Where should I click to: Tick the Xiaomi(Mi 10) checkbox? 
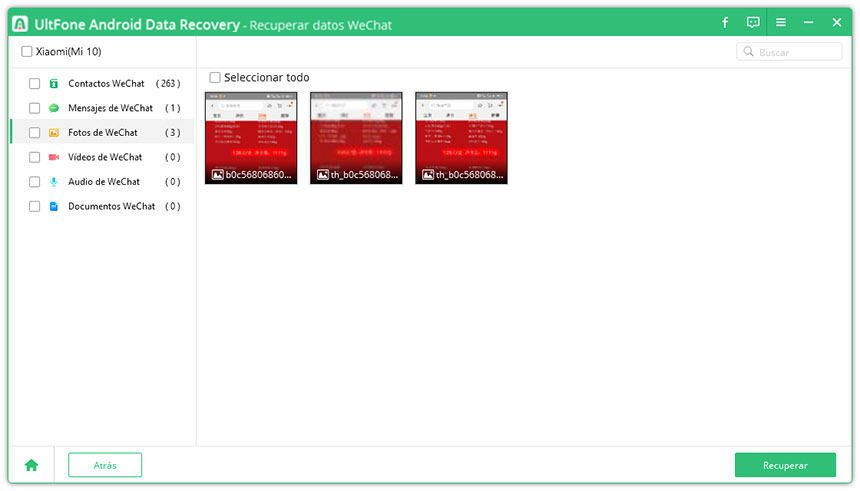pos(26,52)
